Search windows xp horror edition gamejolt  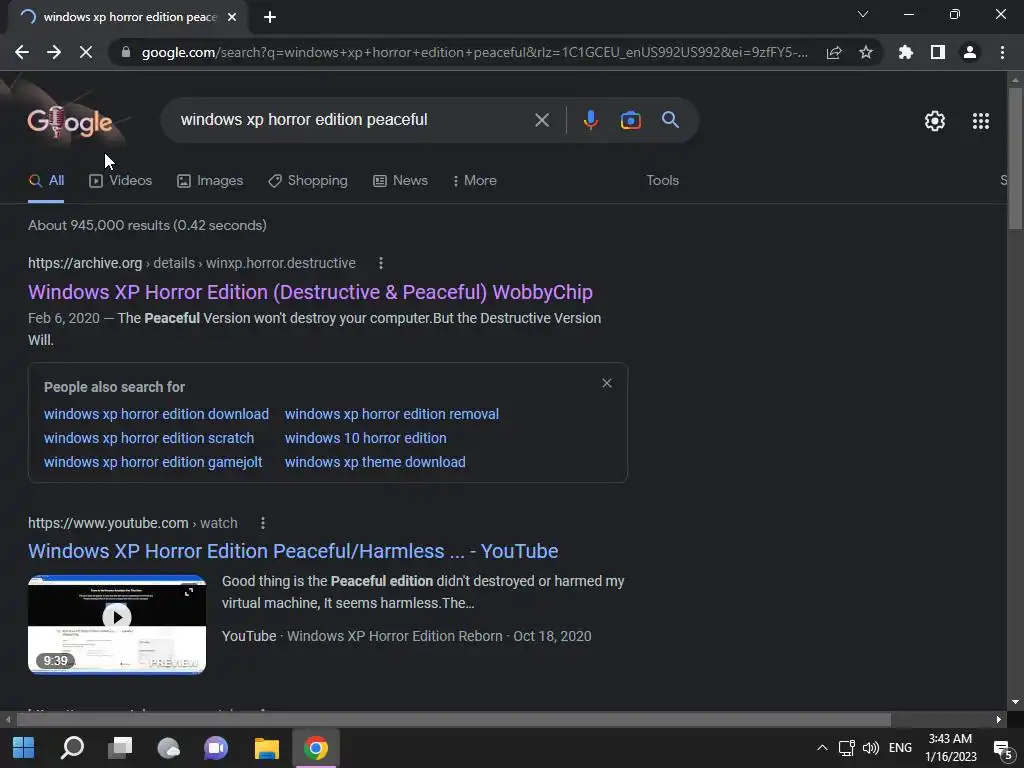(153, 462)
